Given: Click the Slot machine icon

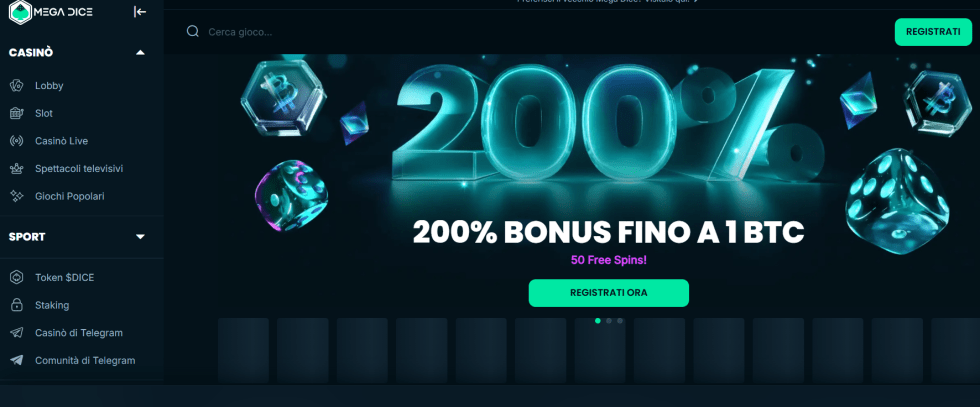Looking at the screenshot, I should 16,113.
